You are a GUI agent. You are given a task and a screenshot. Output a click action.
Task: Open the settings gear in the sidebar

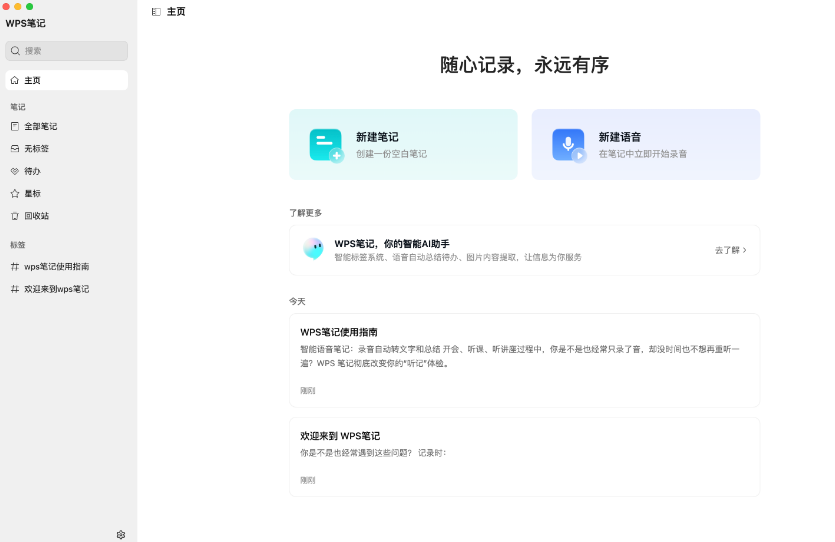coord(121,535)
